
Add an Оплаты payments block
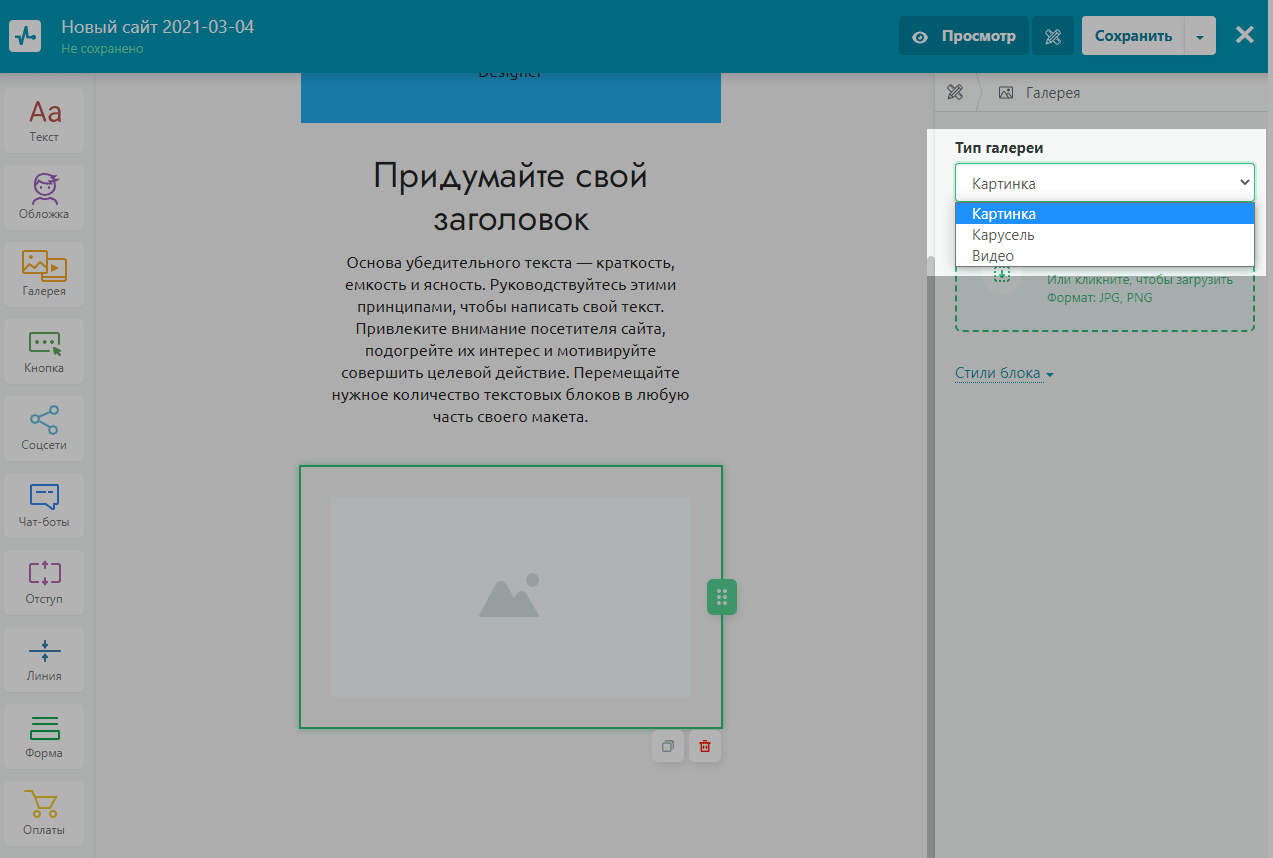click(44, 813)
